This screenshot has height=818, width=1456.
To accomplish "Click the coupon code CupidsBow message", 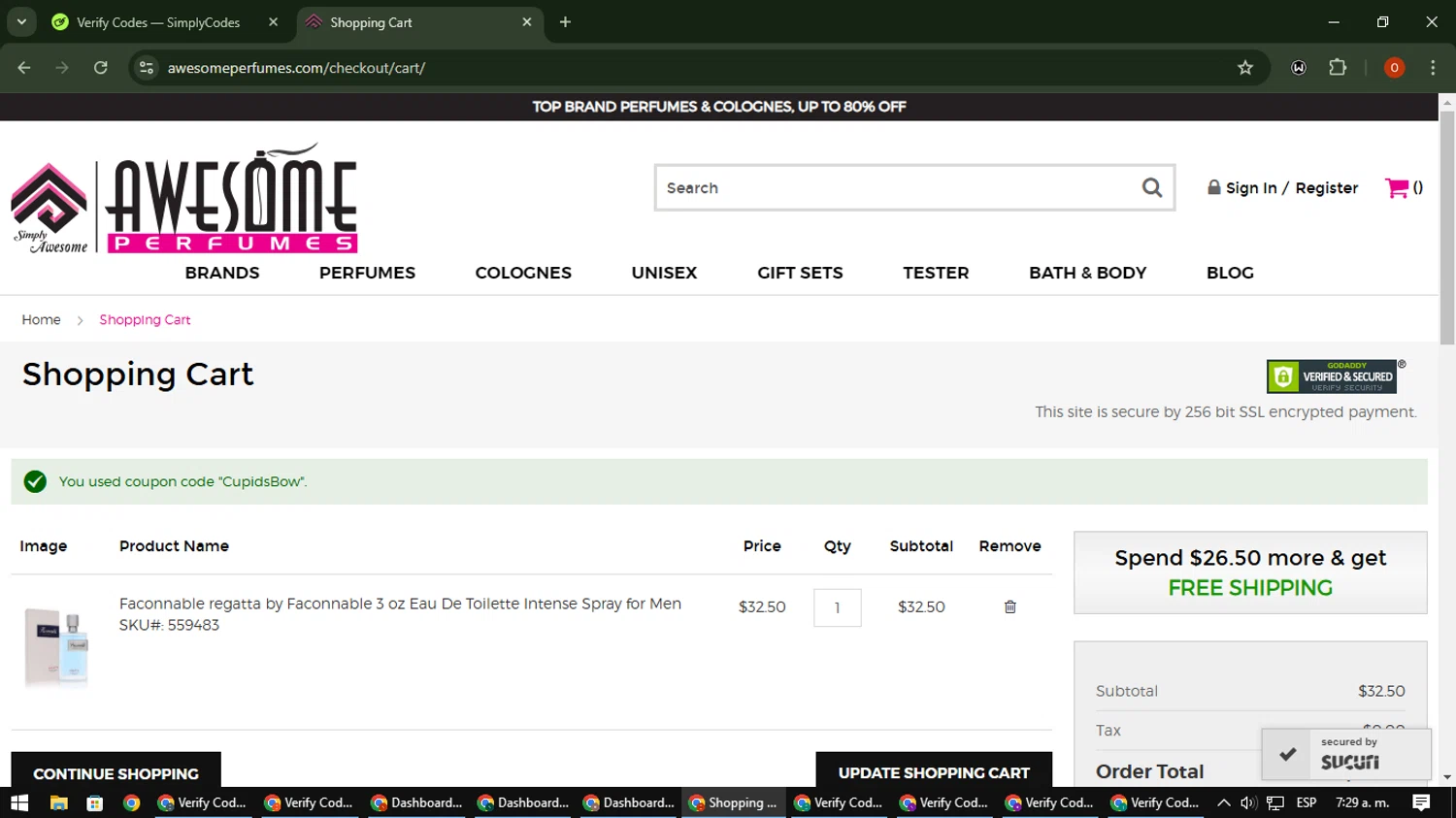I will (x=182, y=481).
